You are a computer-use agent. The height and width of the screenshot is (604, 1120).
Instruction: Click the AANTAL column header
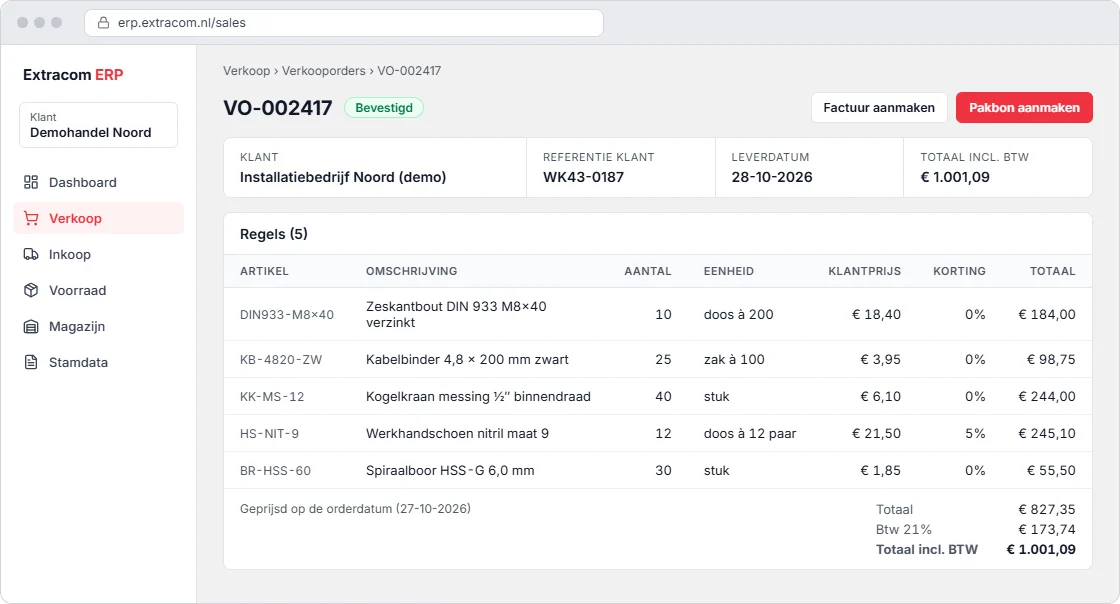[x=648, y=271]
